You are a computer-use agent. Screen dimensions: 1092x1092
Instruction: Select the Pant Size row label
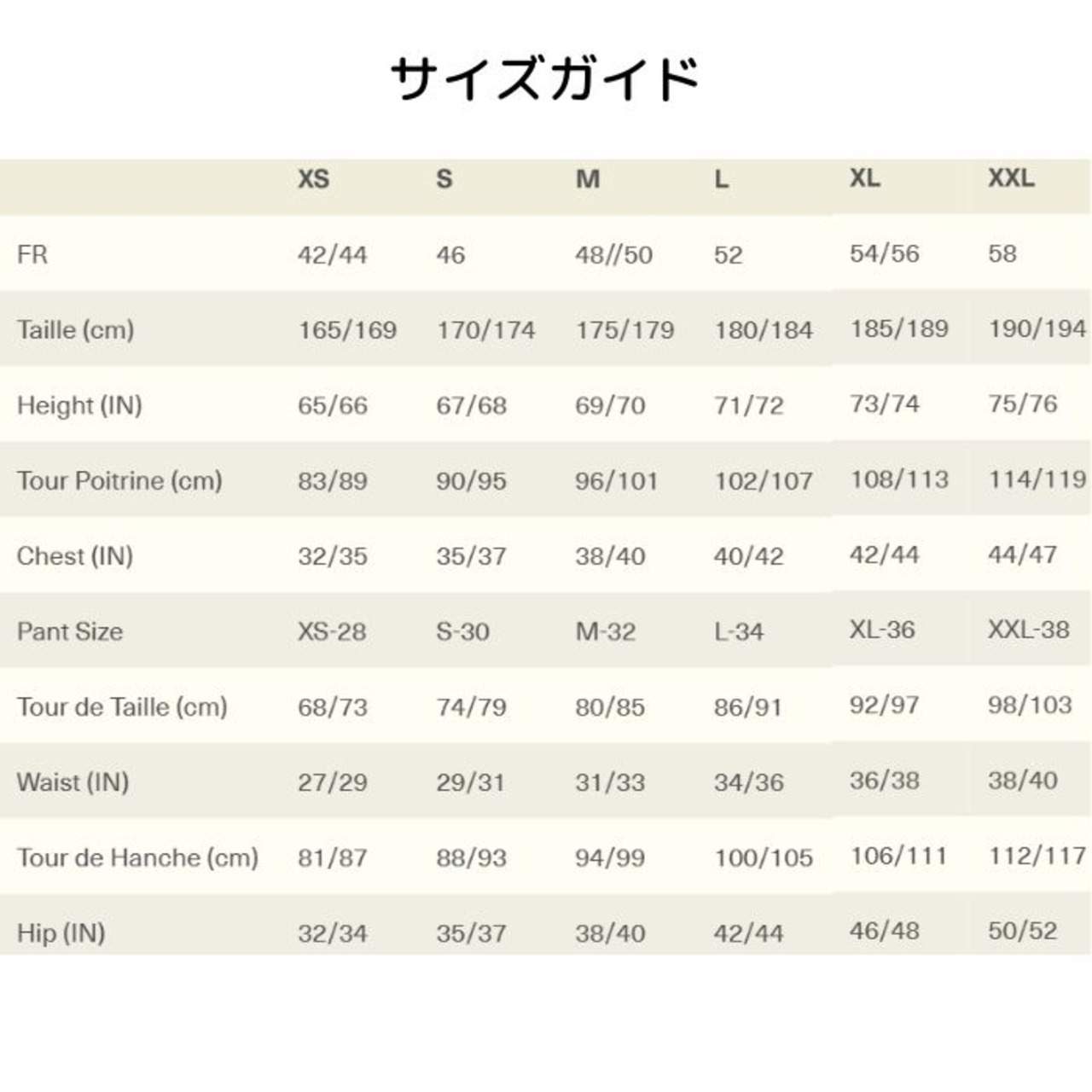click(x=70, y=631)
